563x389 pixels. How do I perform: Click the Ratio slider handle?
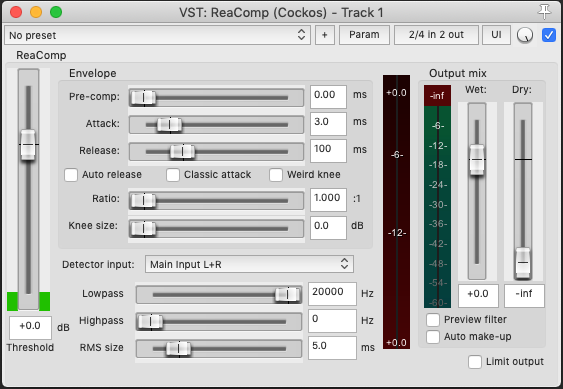(x=144, y=200)
